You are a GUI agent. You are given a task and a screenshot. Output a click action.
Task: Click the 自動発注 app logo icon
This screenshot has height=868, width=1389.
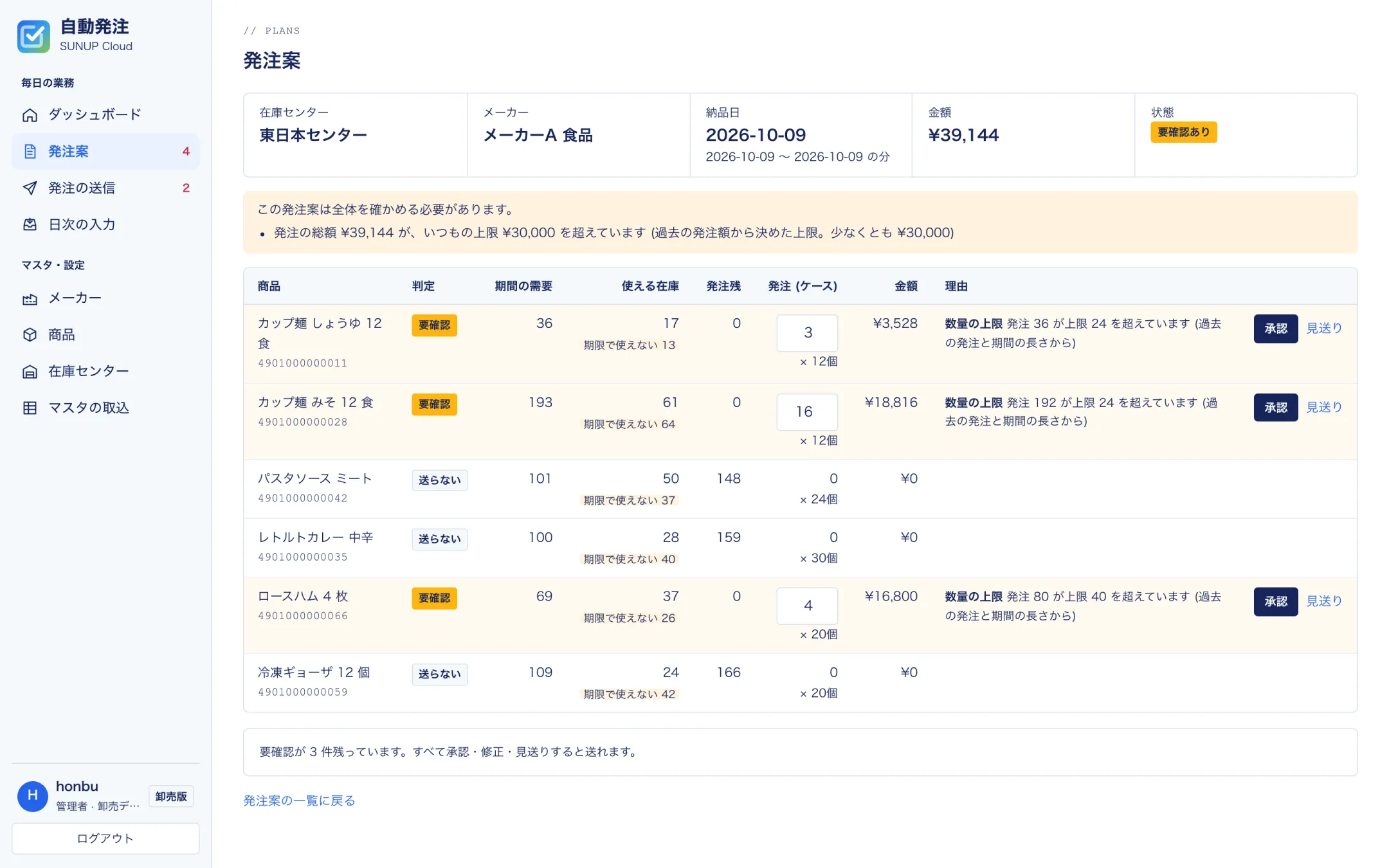[x=33, y=36]
